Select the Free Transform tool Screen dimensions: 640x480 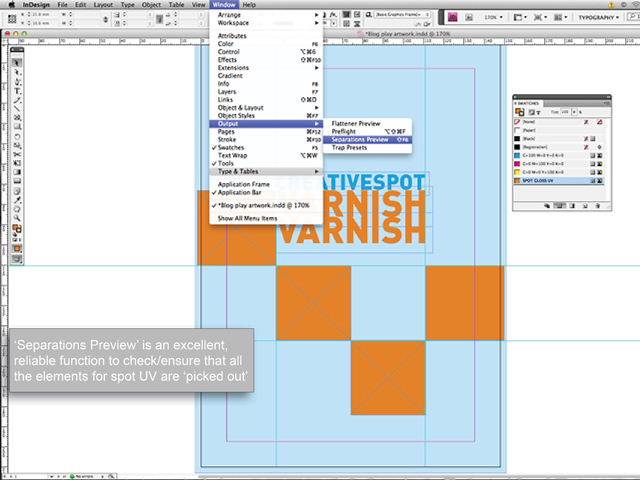click(17, 163)
